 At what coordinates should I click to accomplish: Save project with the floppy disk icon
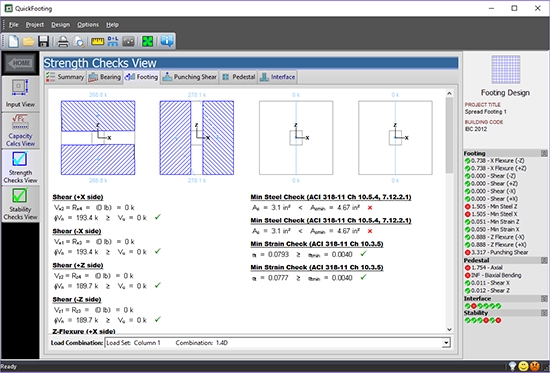[x=43, y=41]
